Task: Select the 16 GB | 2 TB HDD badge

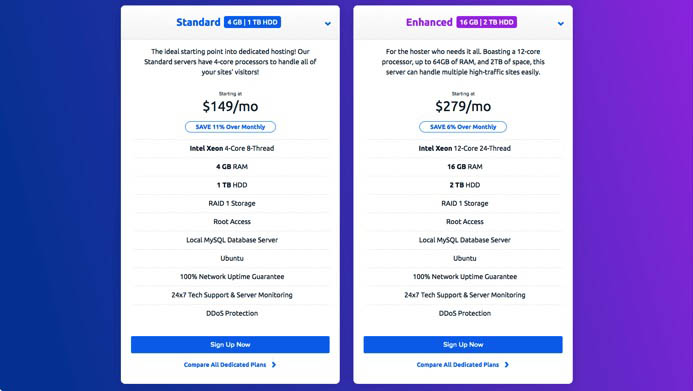Action: 487,22
